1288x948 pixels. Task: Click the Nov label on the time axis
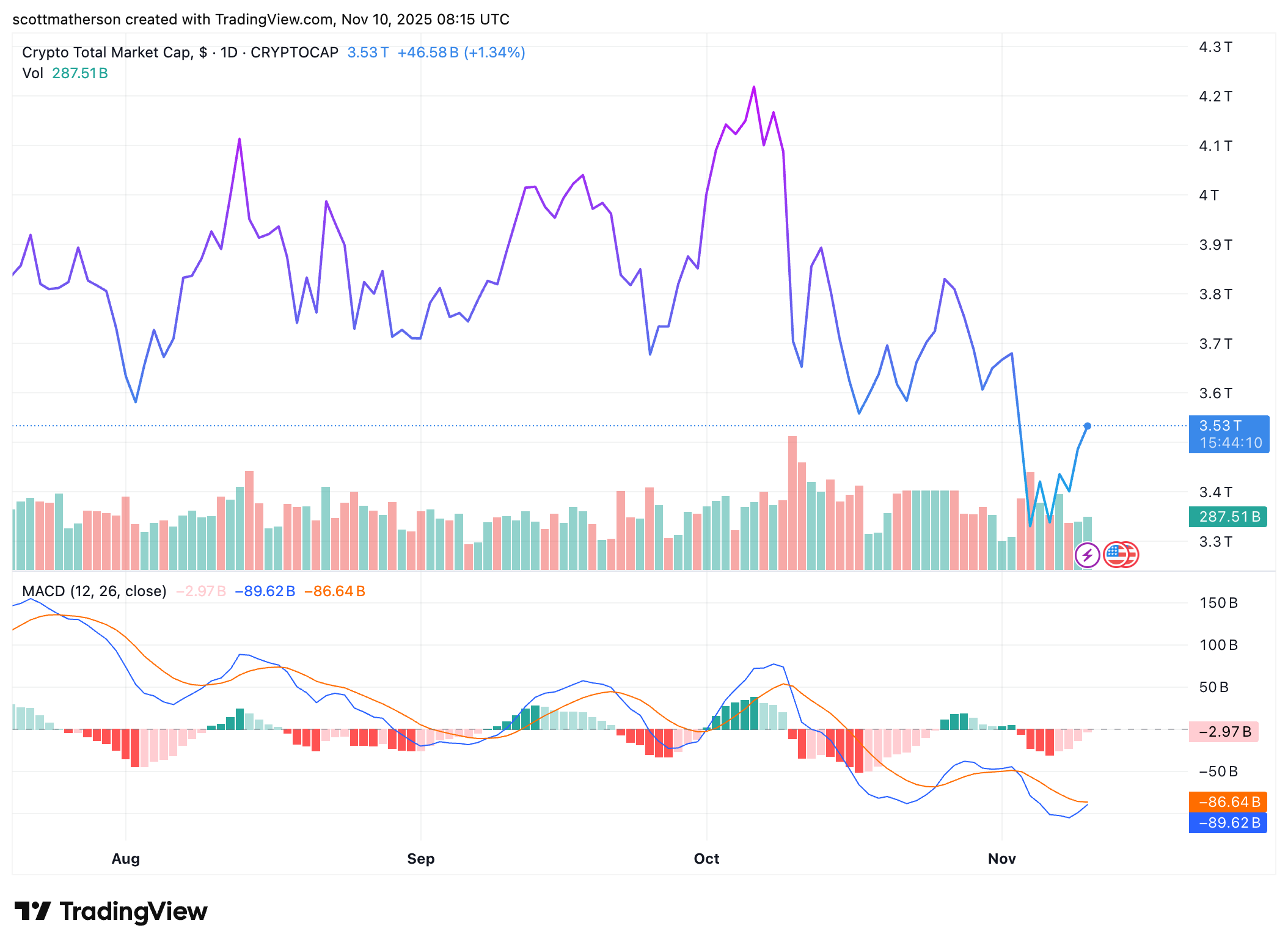(x=1001, y=859)
